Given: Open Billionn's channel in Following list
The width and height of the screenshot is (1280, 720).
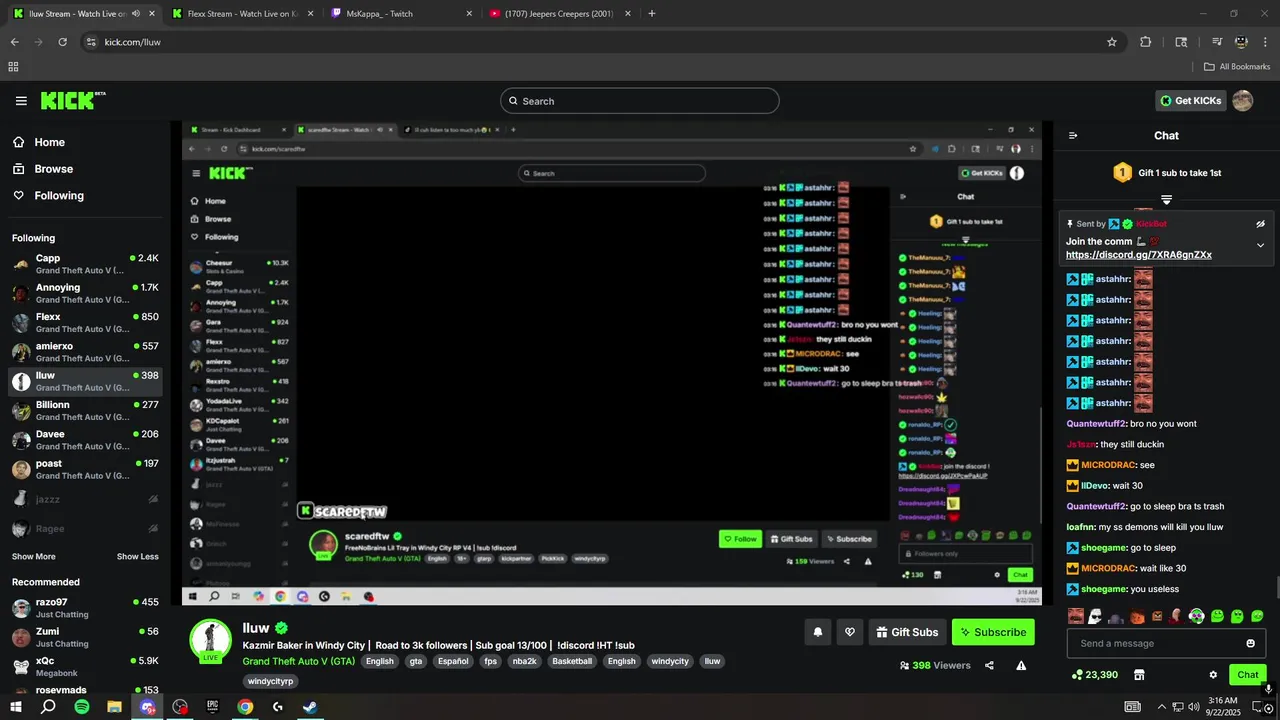Looking at the screenshot, I should [85, 411].
